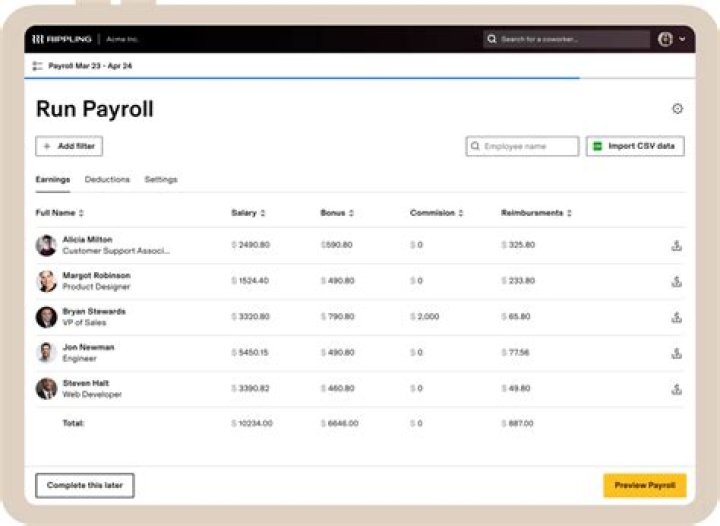This screenshot has width=720, height=526.
Task: Click the Employee name search field
Action: pyautogui.click(x=523, y=146)
